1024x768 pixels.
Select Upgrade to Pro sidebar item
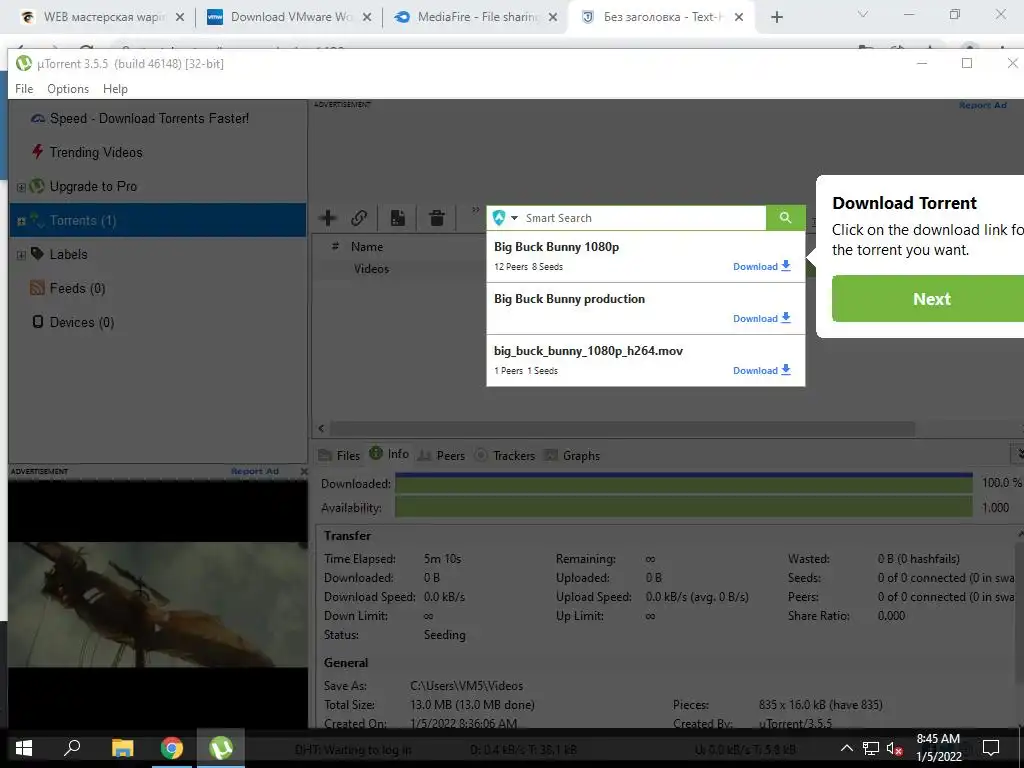coord(93,186)
